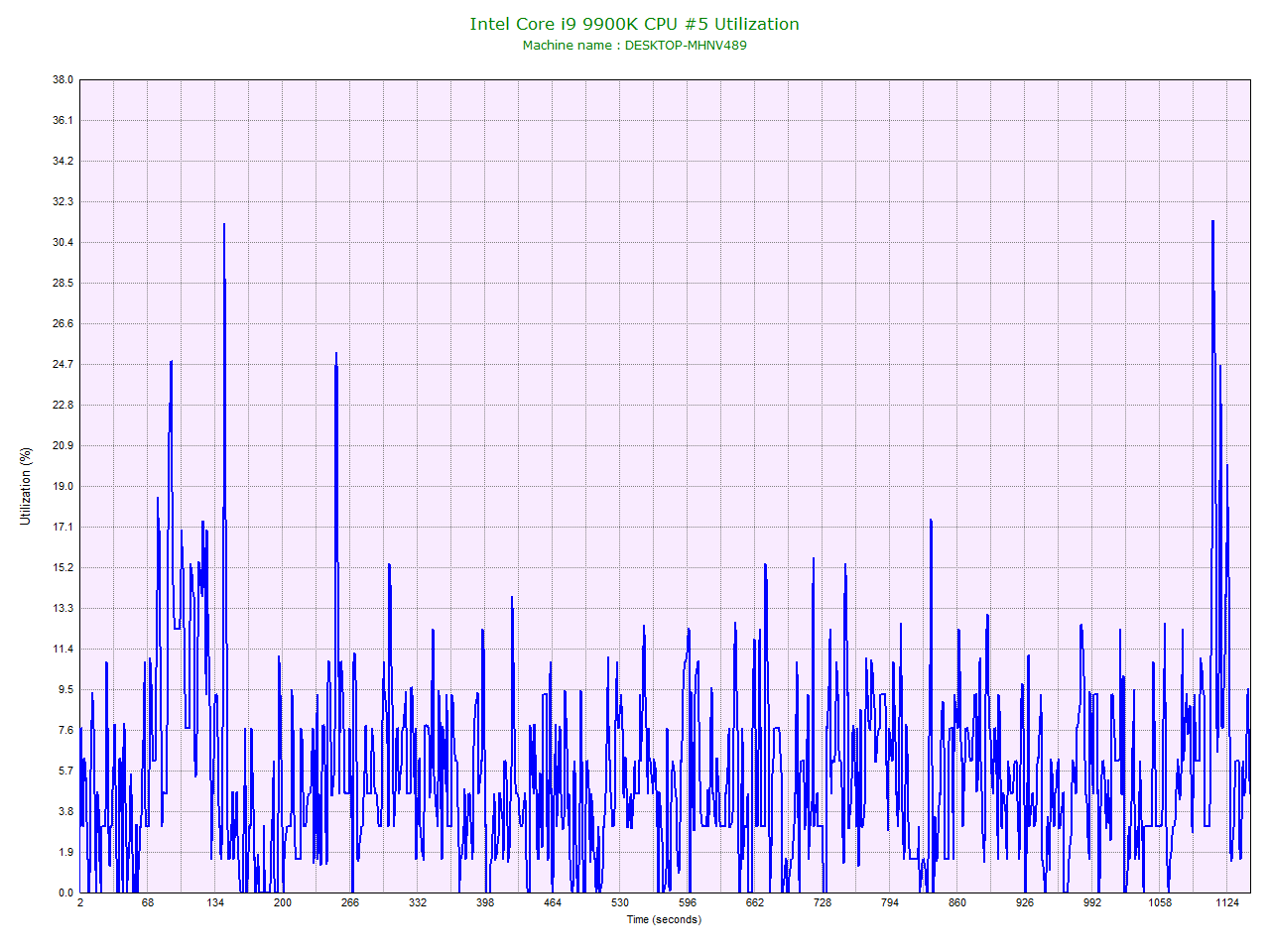Pick the "1124" seconds tick label
Viewport: 1270px width, 952px height.
[x=1227, y=903]
